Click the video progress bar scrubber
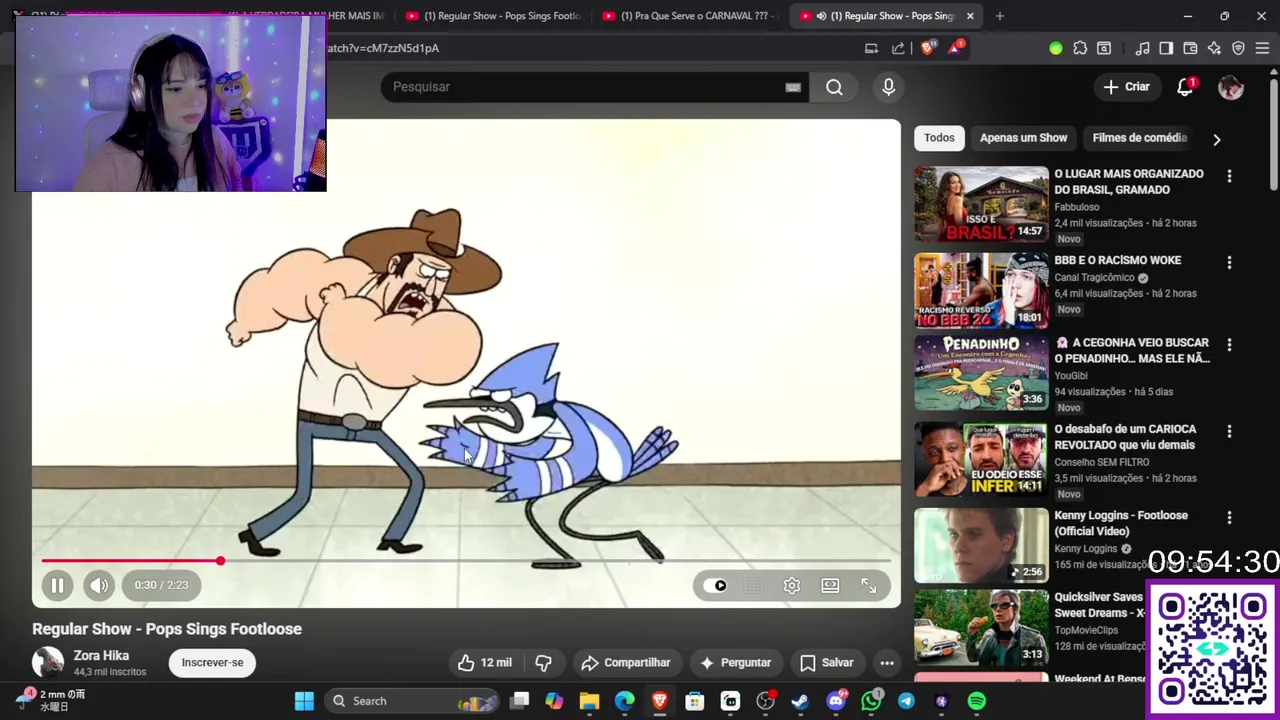 pyautogui.click(x=220, y=561)
